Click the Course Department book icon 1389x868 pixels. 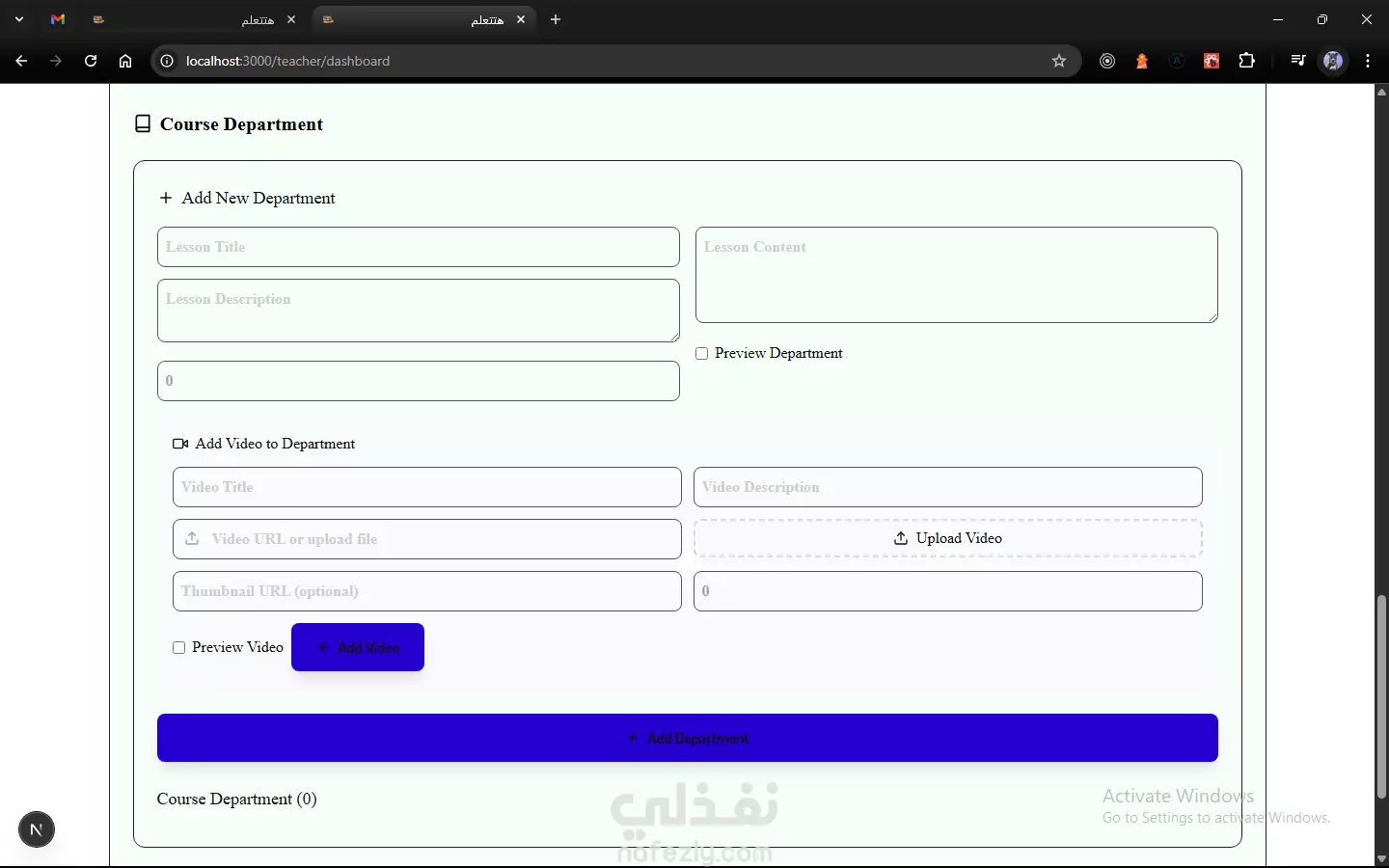point(143,123)
